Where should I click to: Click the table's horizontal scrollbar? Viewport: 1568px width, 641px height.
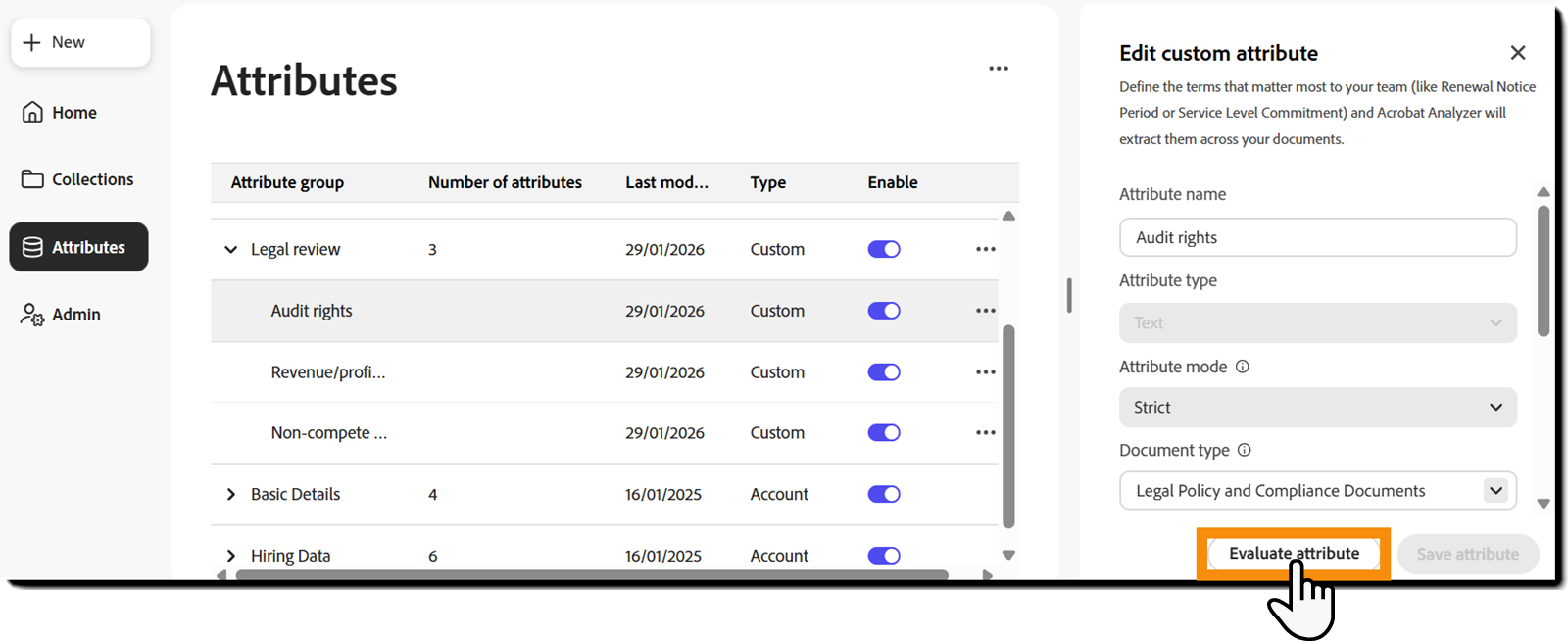(x=592, y=575)
